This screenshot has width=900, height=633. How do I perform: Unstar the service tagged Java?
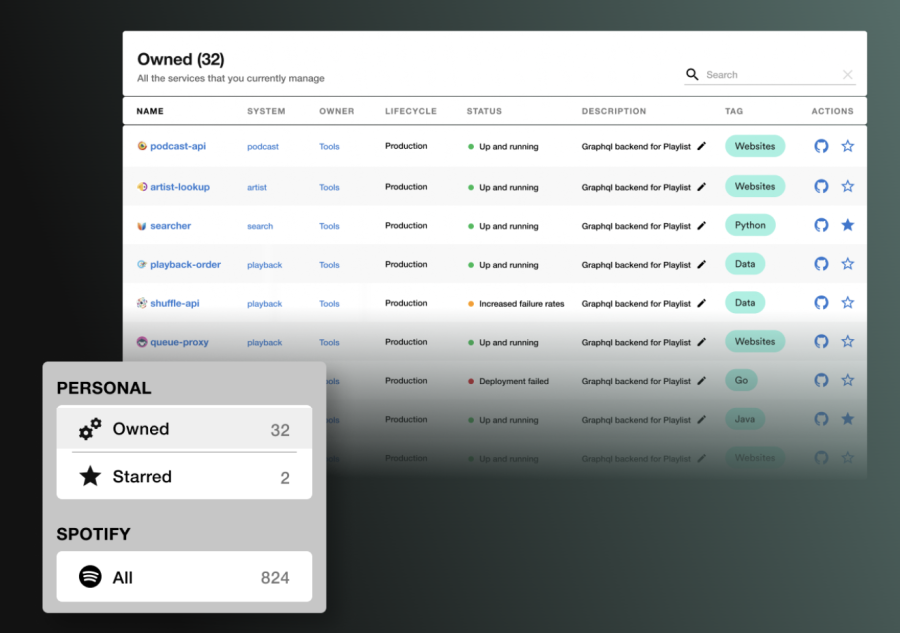(848, 419)
